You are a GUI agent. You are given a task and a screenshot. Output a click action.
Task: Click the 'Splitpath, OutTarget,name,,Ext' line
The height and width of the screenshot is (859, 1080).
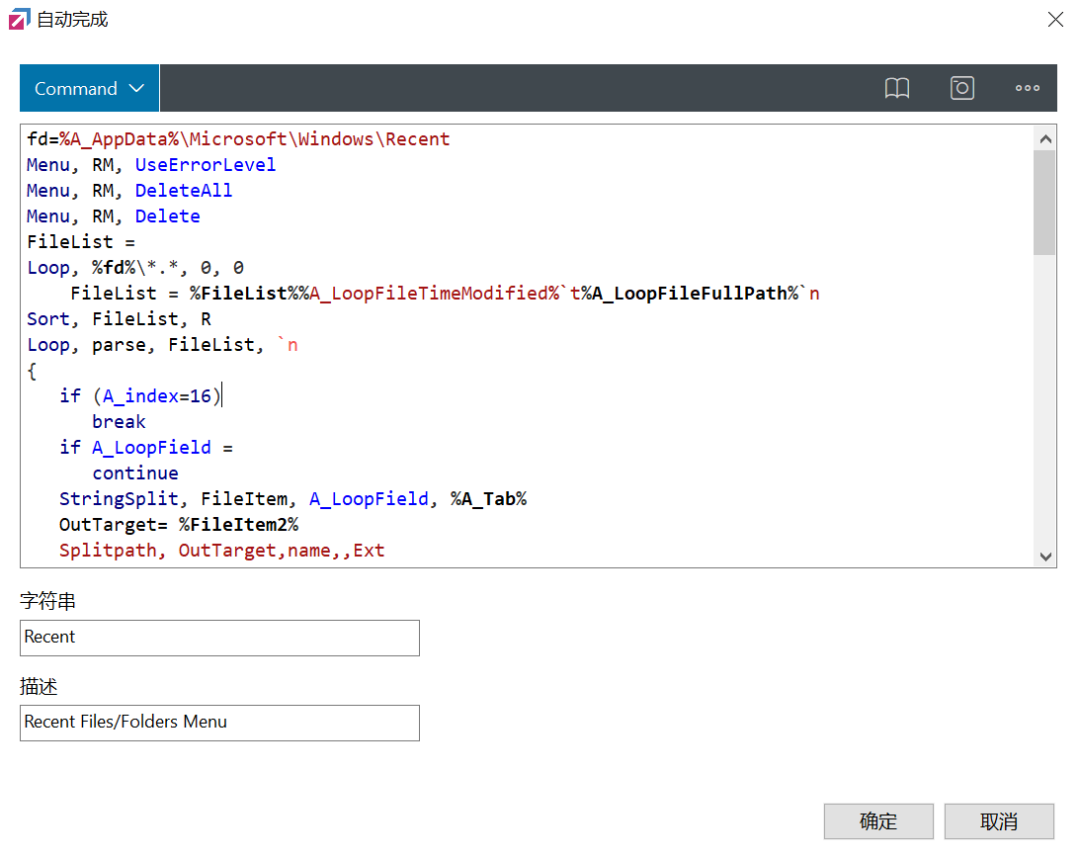tap(222, 550)
